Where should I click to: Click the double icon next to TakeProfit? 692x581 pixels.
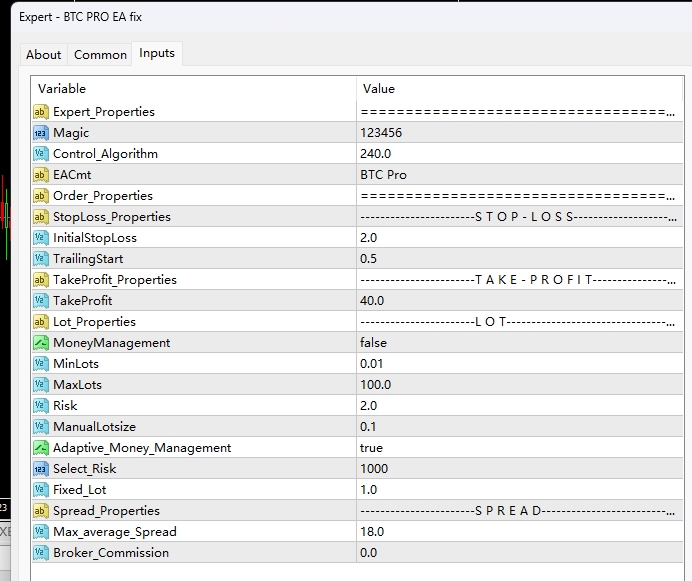tap(41, 301)
